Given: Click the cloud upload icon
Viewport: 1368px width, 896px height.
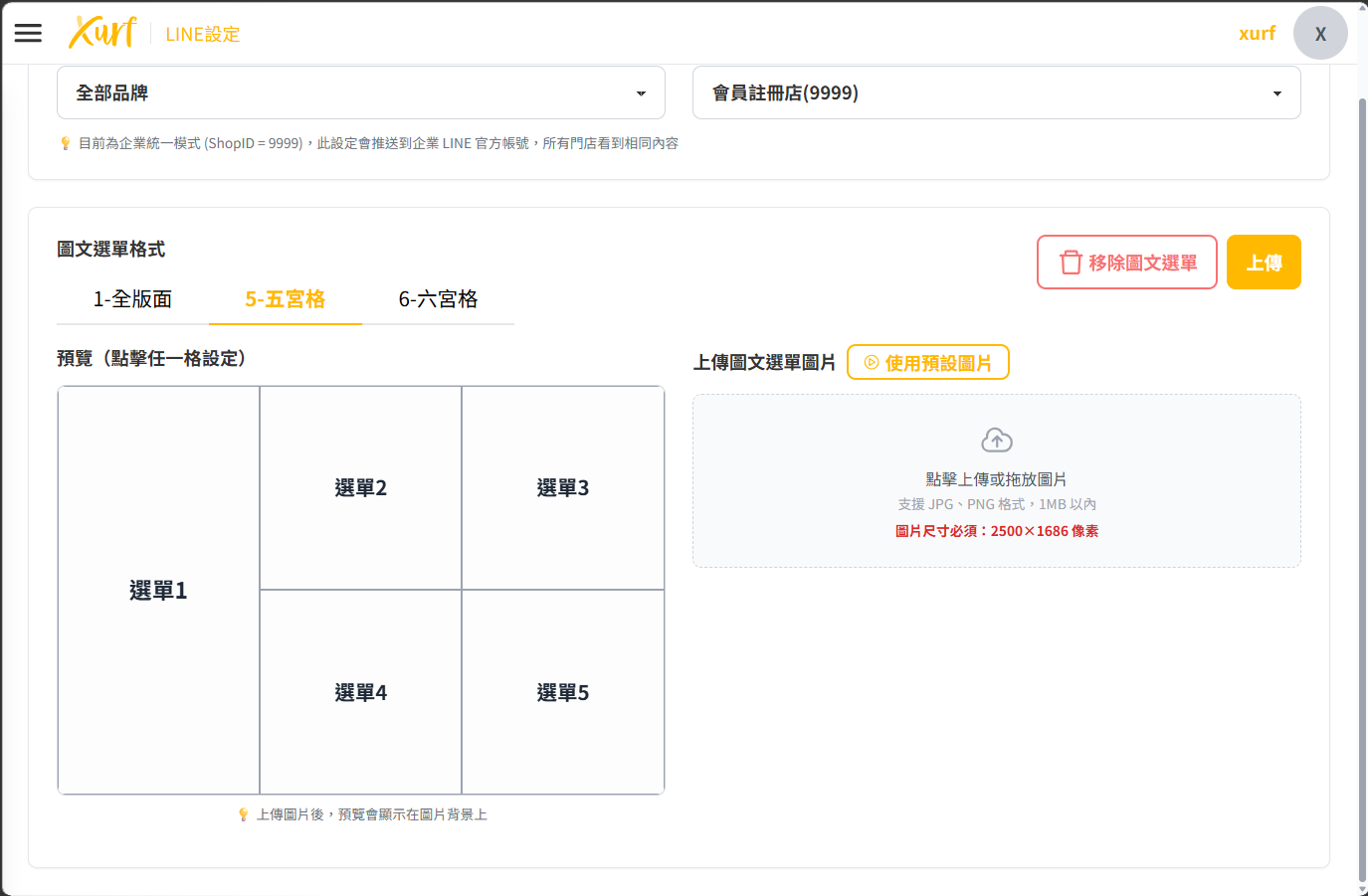Looking at the screenshot, I should pos(997,440).
